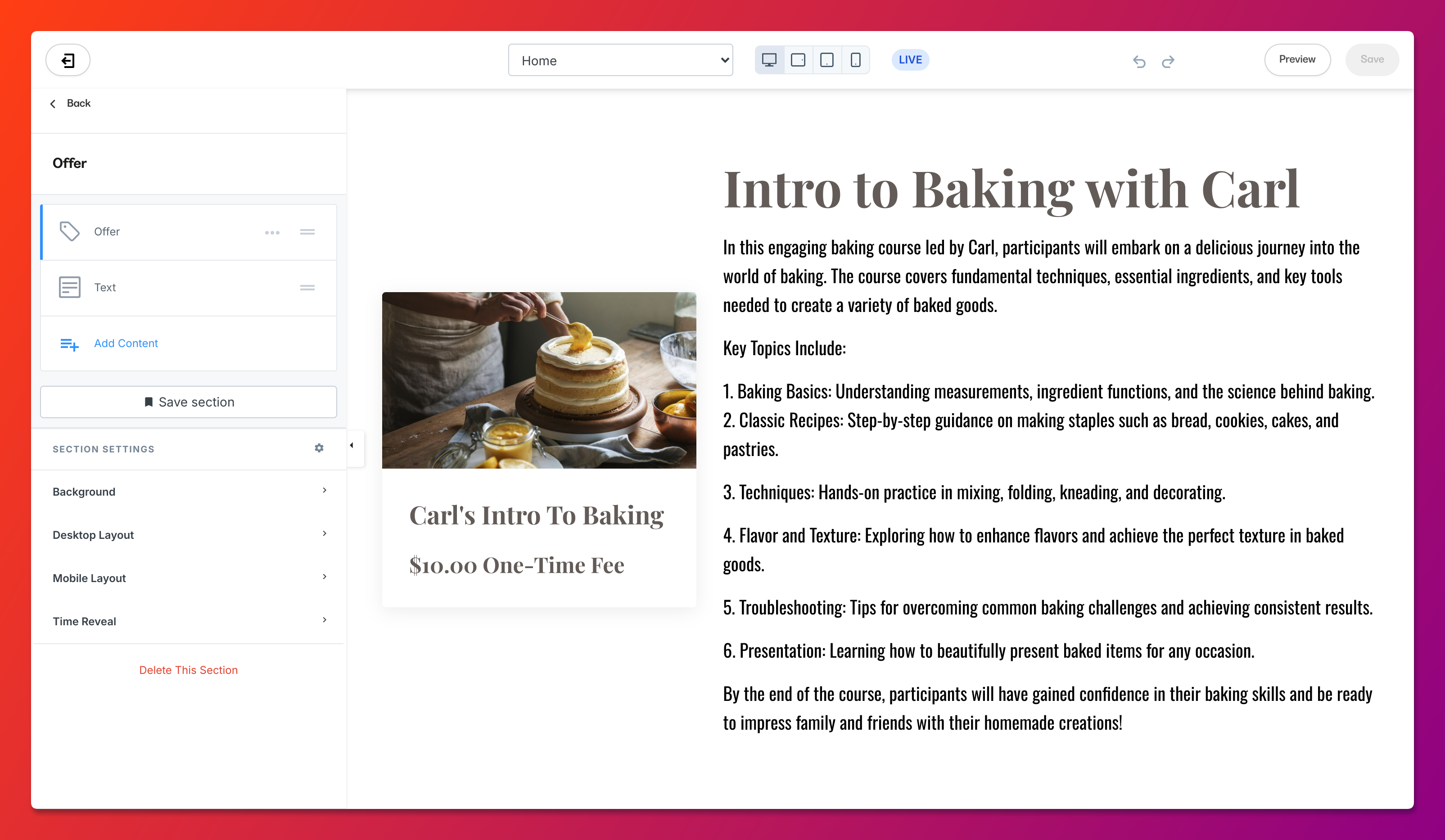Click the Add Content link
The image size is (1445, 840).
pos(126,343)
